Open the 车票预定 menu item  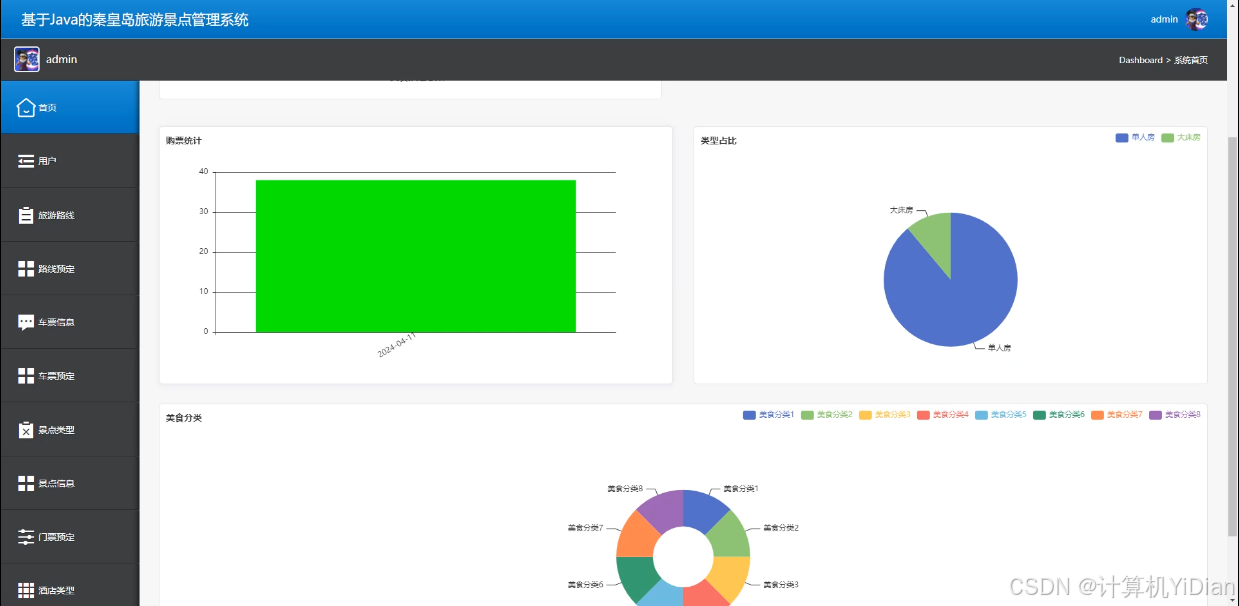click(x=69, y=376)
